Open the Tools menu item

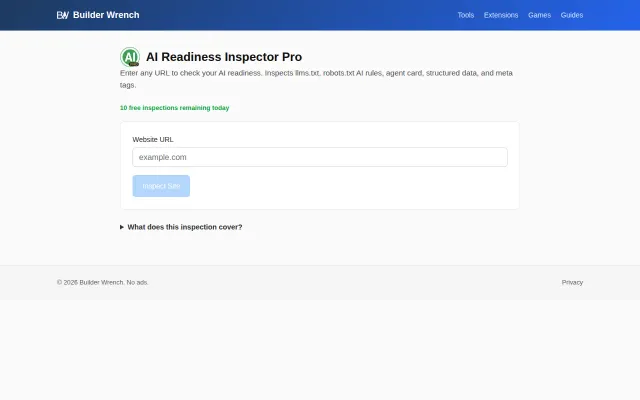point(466,15)
